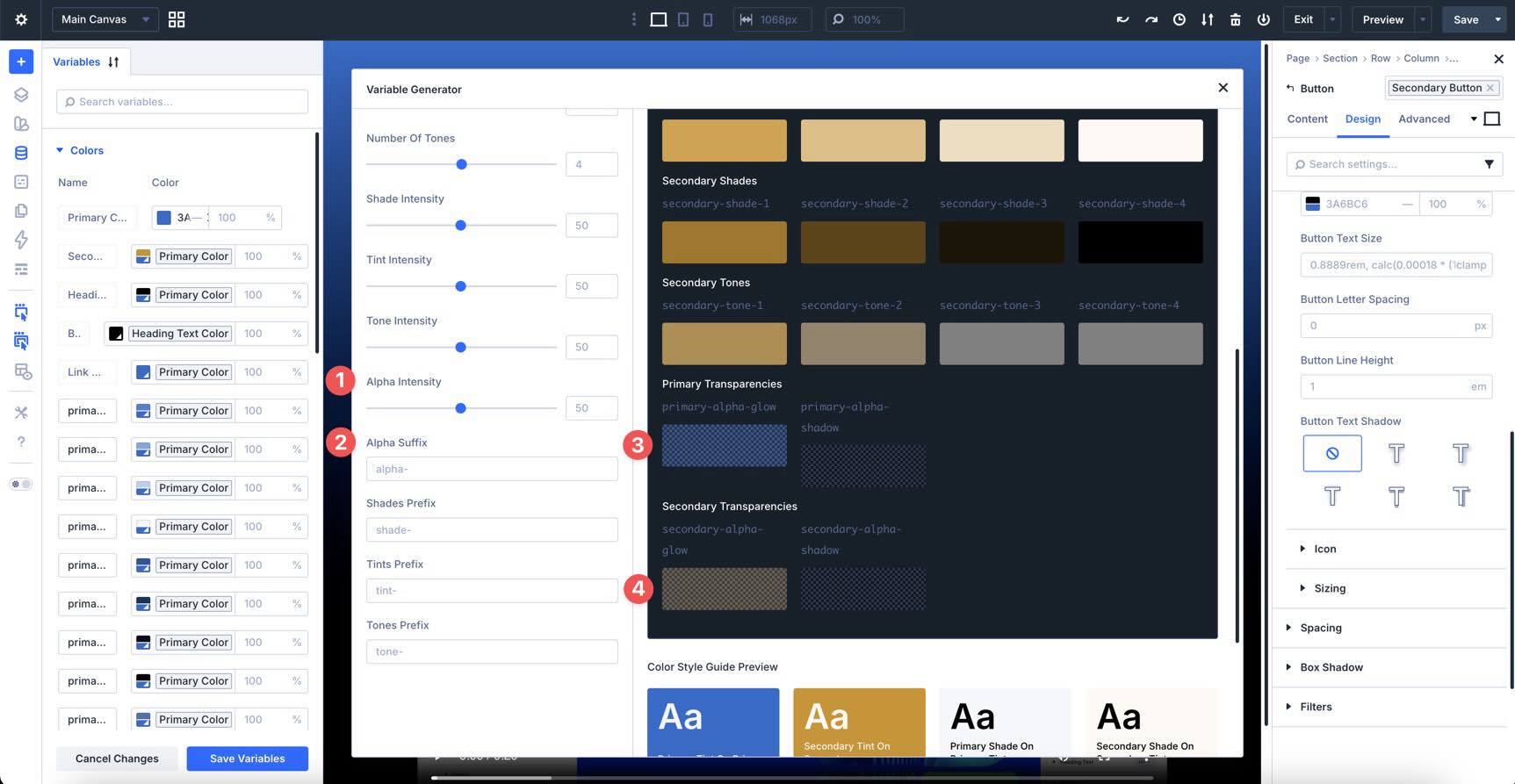Click the power icon in top toolbar

1263,19
